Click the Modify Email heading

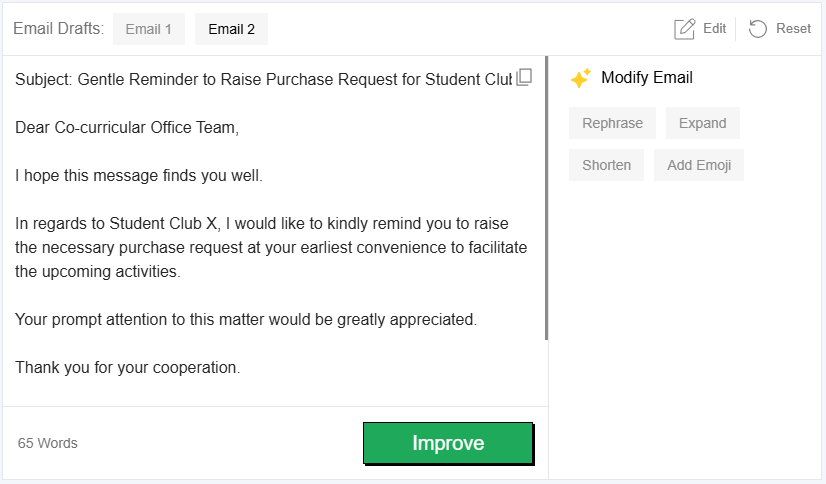point(646,78)
